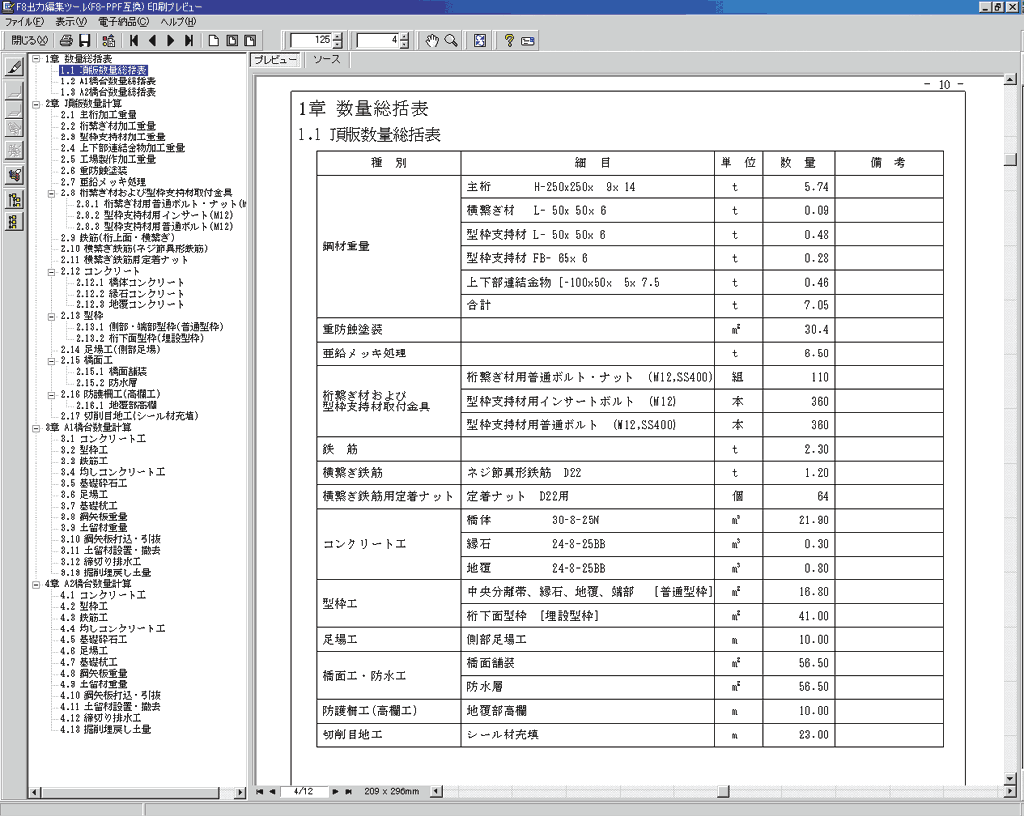The image size is (1024, 817).
Task: Open help with question mark icon
Action: point(509,40)
